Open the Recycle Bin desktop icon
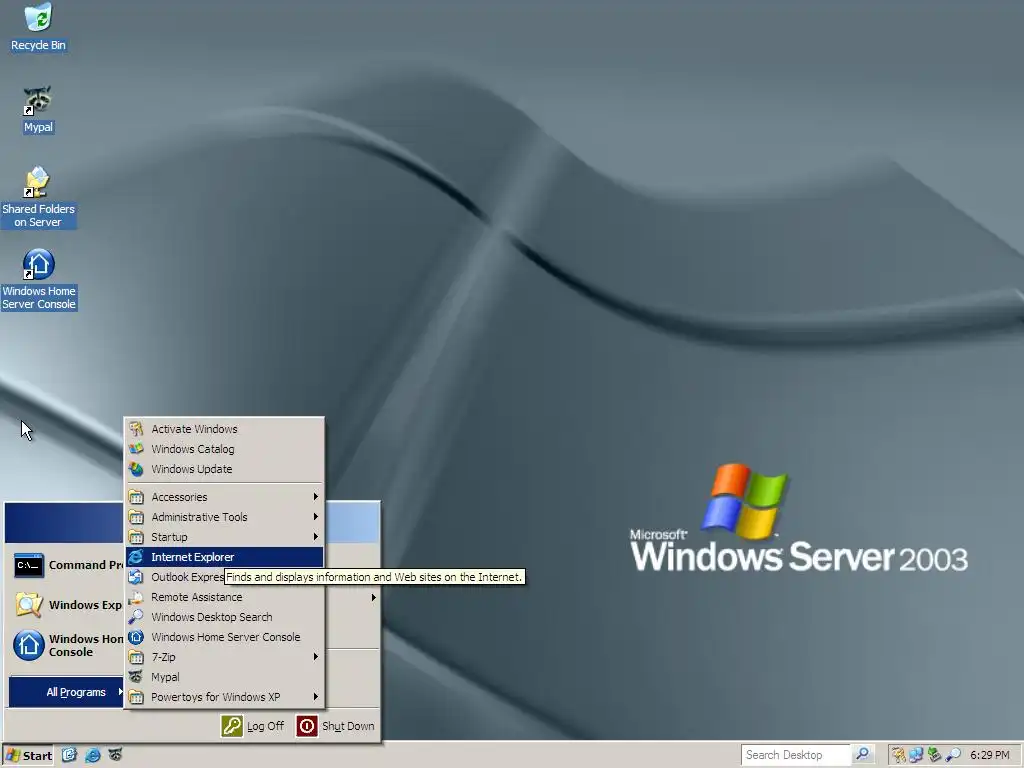This screenshot has height=768, width=1024. 38,27
